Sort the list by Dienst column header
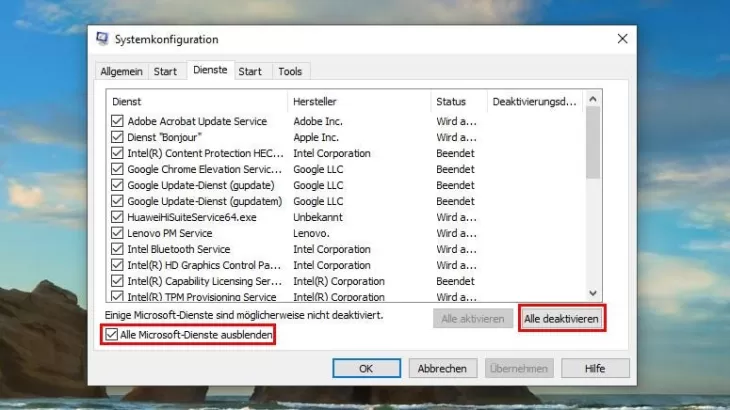This screenshot has width=730, height=410. (x=196, y=102)
